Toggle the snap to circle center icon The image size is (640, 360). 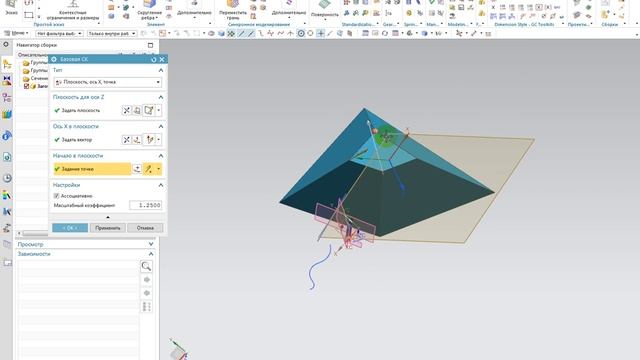point(301,33)
